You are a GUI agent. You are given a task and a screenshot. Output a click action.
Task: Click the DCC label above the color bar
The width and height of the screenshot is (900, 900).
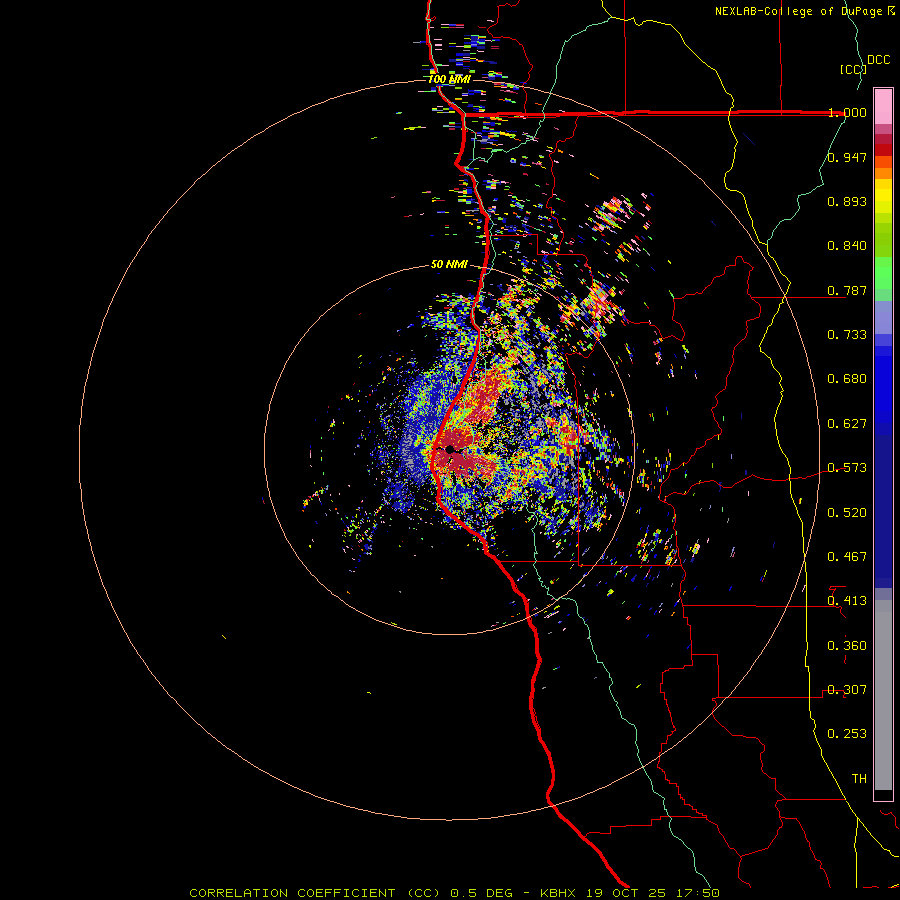pyautogui.click(x=879, y=60)
